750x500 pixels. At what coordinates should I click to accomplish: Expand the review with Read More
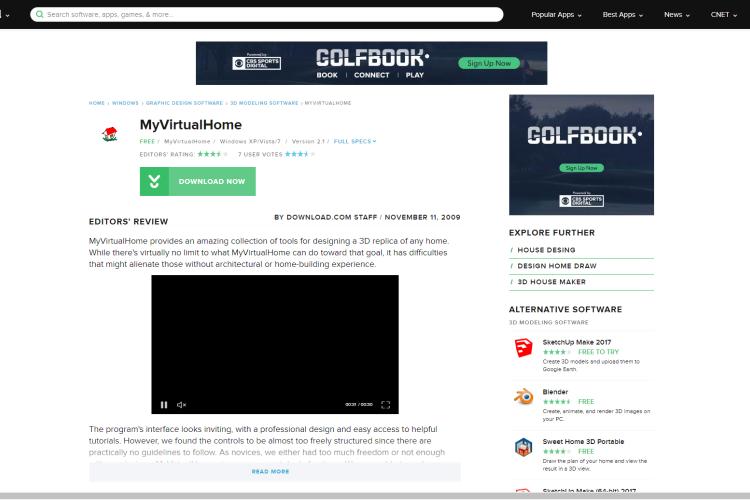pyautogui.click(x=270, y=471)
